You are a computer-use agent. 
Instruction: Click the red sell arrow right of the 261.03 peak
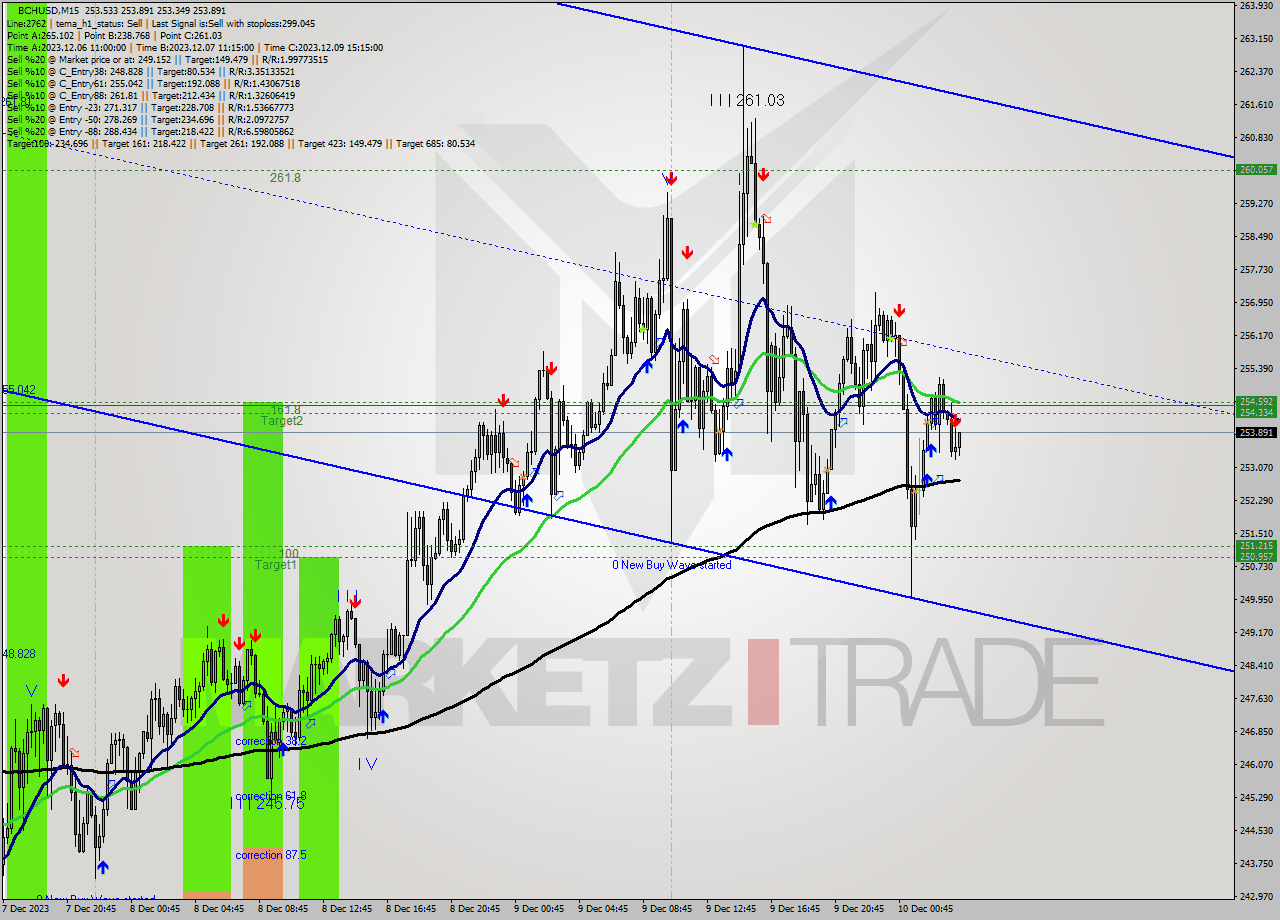762,174
